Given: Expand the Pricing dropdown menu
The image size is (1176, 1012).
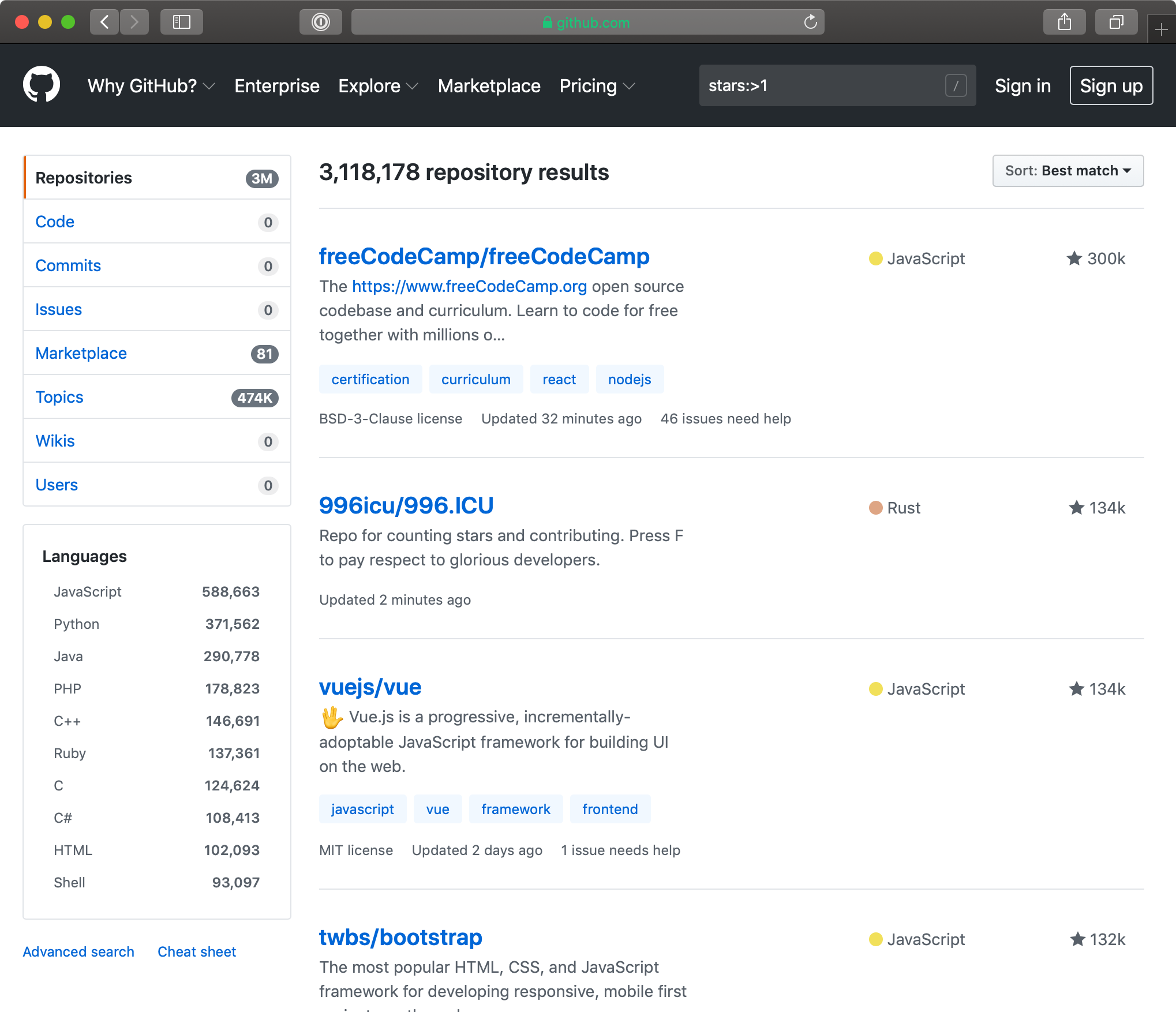Looking at the screenshot, I should (597, 85).
